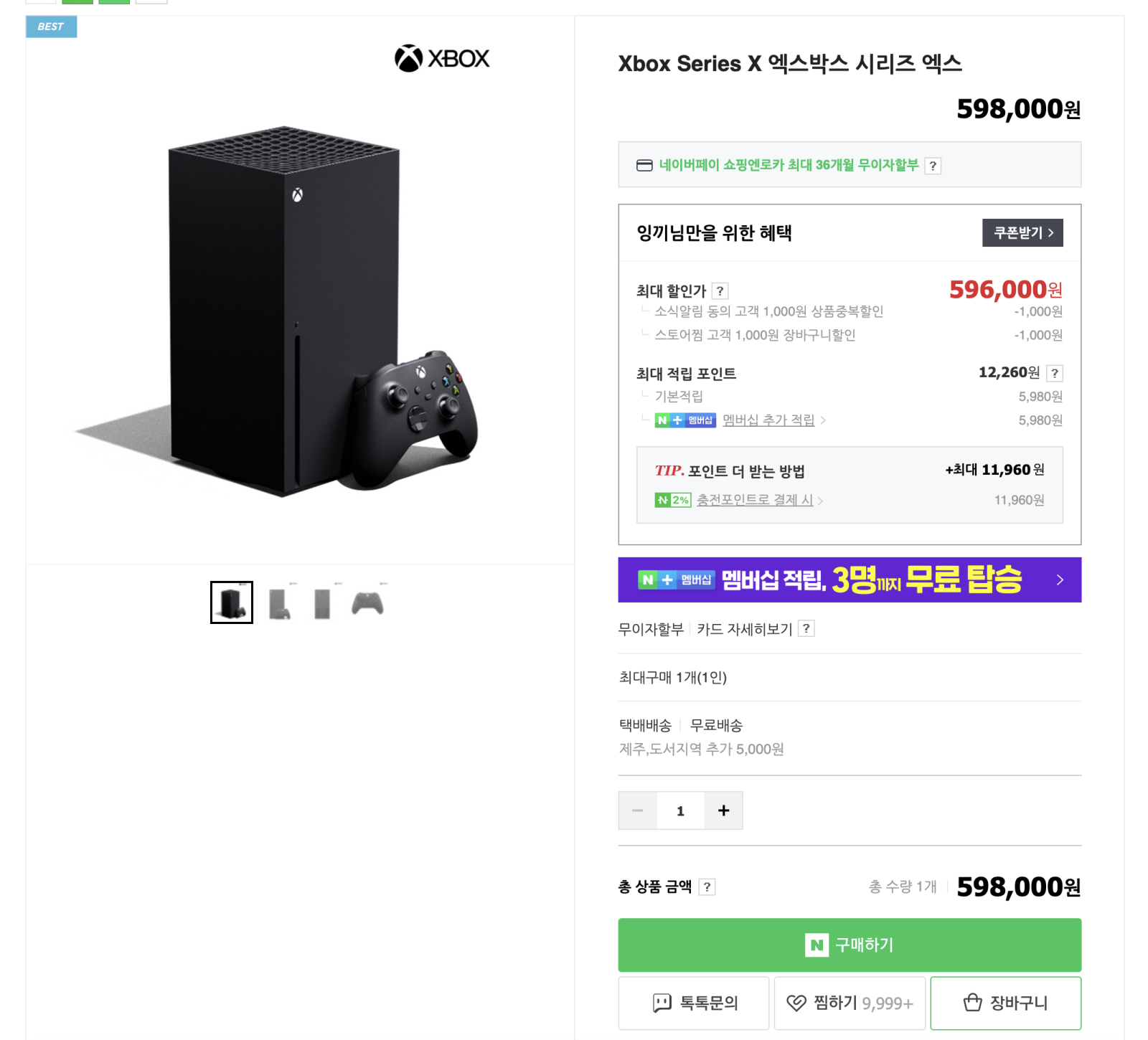Add item to cart via 장바구니
Viewport: 1148px width, 1040px height.
pos(1005,1003)
